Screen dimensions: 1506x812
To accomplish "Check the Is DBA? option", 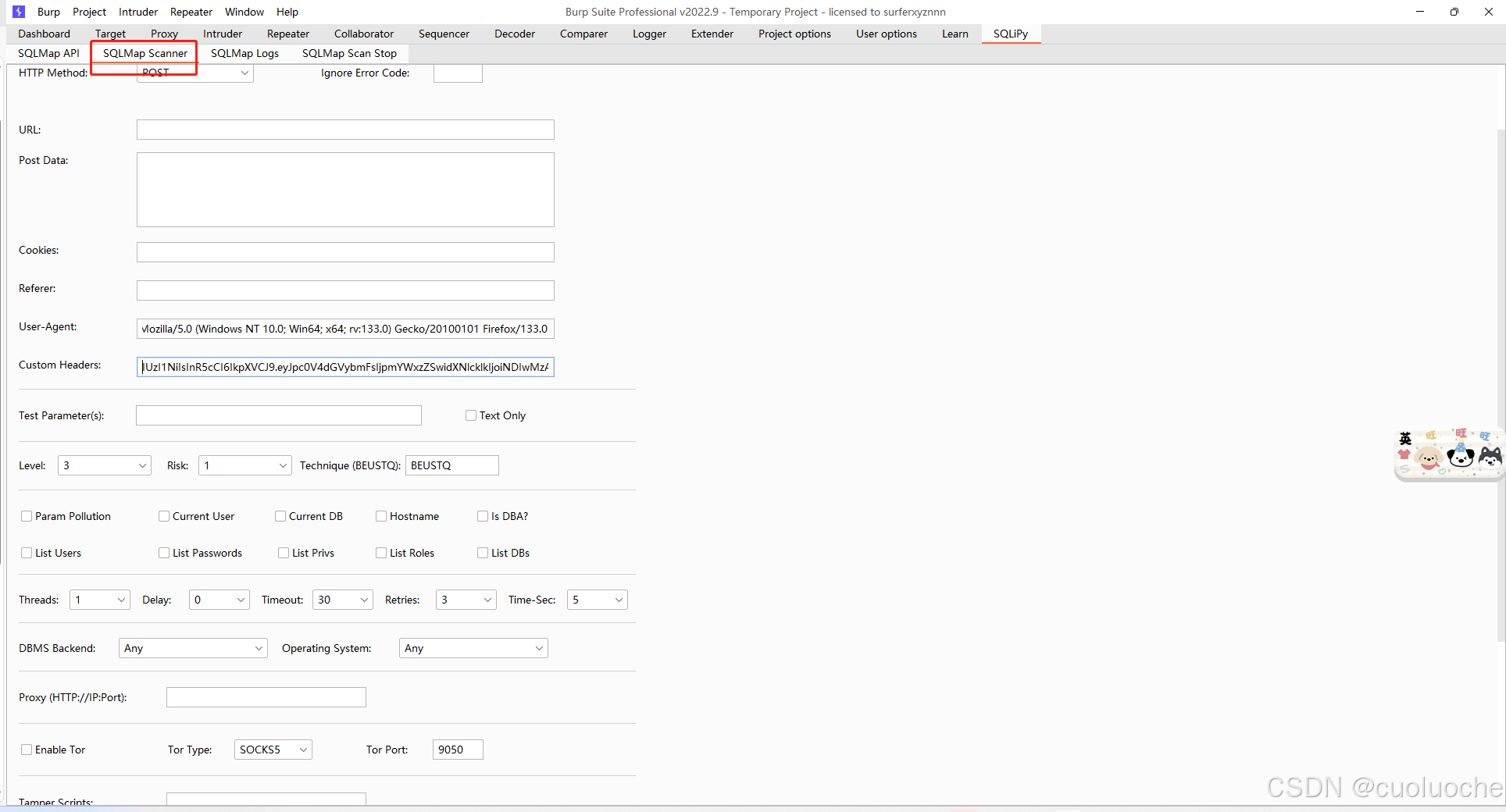I will tap(483, 516).
